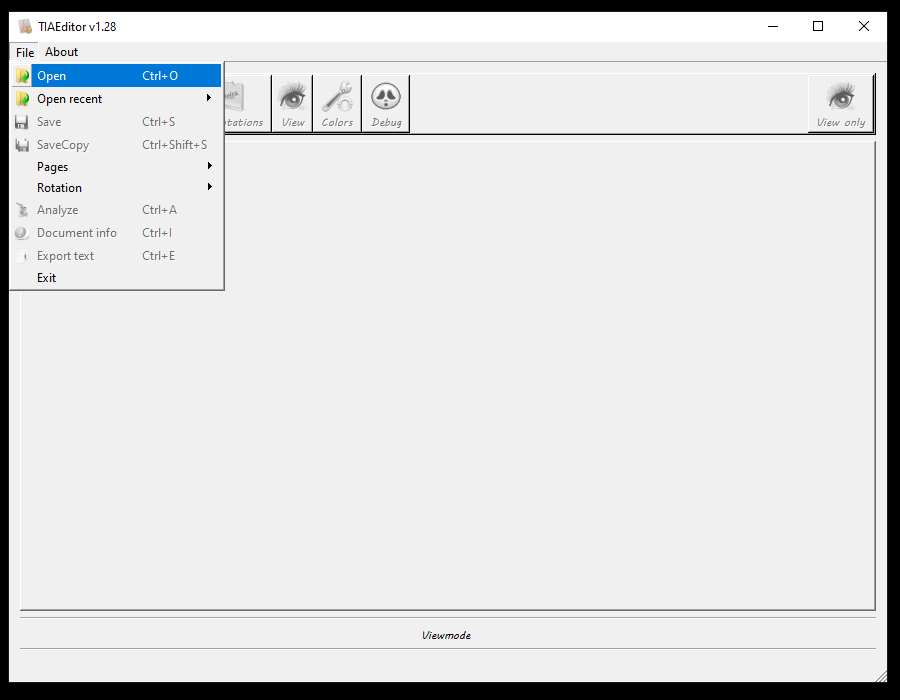Click the SaveCopy double-disk icon
This screenshot has height=700, width=900.
(x=22, y=145)
